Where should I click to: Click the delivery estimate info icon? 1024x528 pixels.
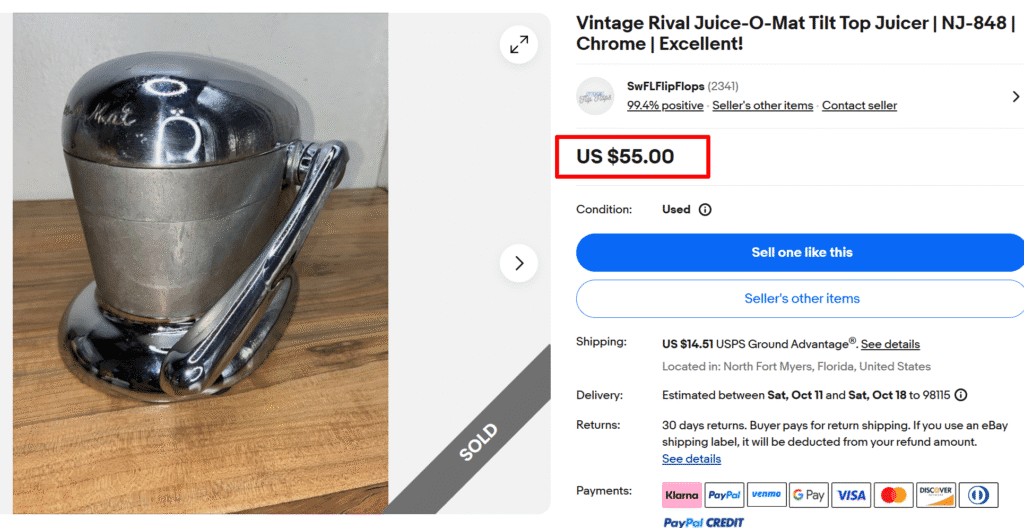[960, 395]
